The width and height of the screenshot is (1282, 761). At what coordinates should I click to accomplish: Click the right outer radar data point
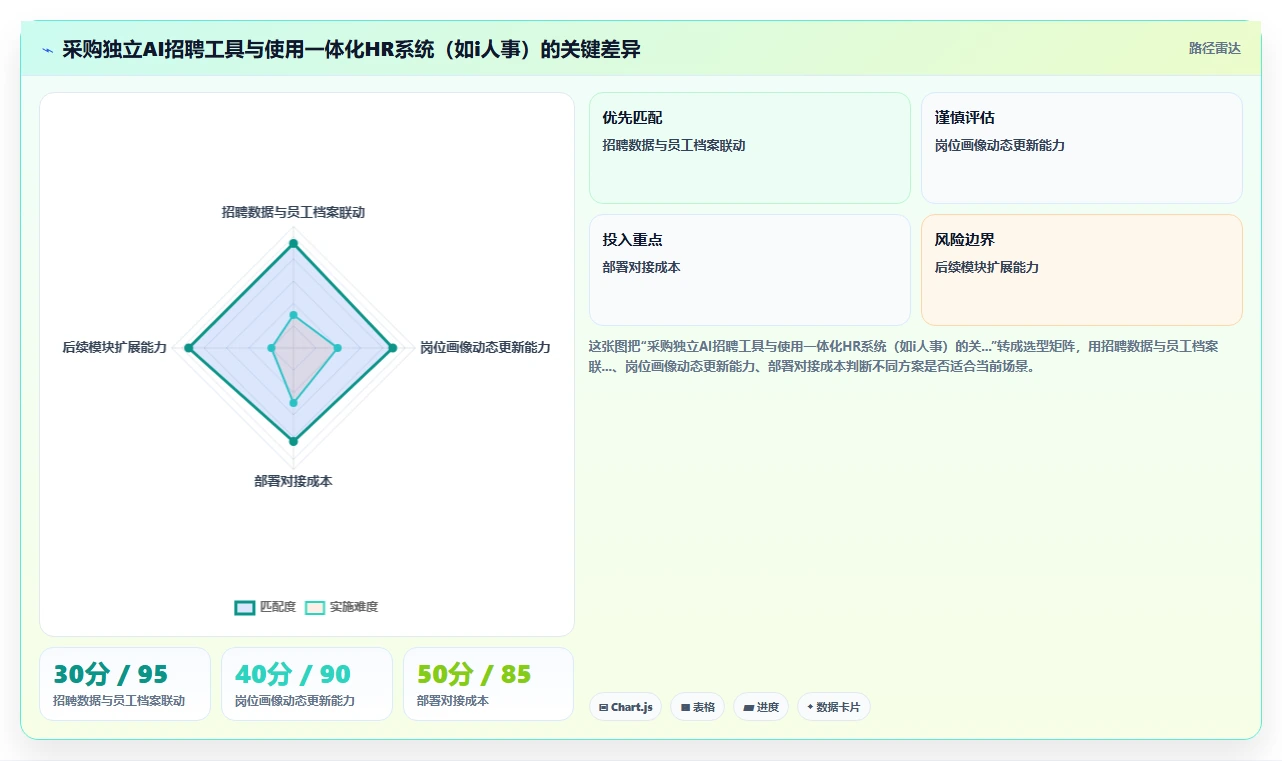pos(393,348)
